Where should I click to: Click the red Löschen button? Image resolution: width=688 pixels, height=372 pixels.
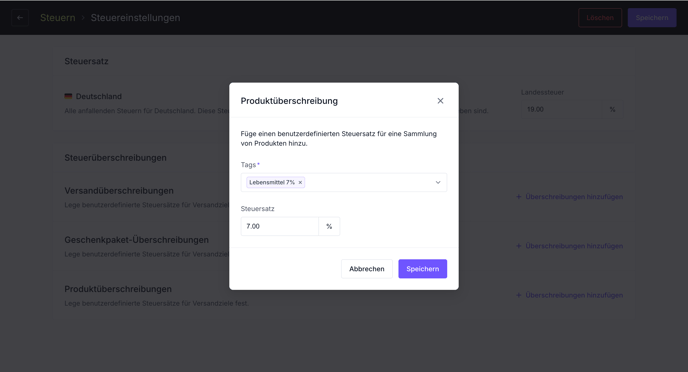click(x=600, y=18)
